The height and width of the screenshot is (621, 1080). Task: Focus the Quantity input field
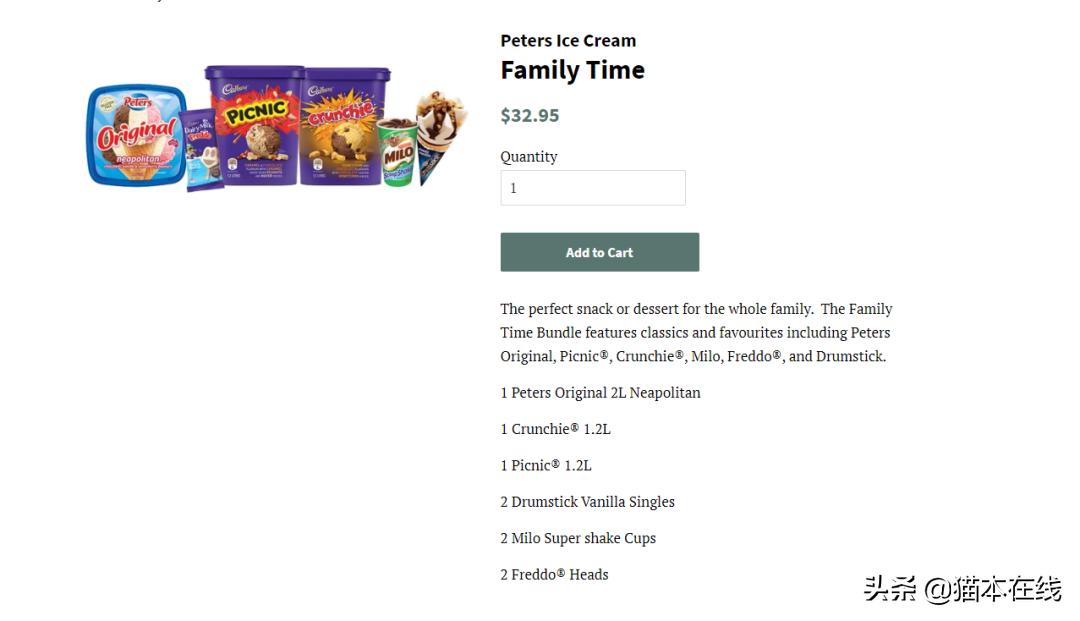point(592,188)
